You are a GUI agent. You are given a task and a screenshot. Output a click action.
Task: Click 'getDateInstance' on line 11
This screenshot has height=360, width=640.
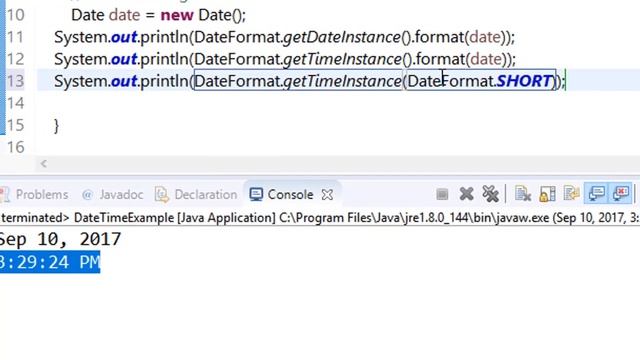pos(342,38)
